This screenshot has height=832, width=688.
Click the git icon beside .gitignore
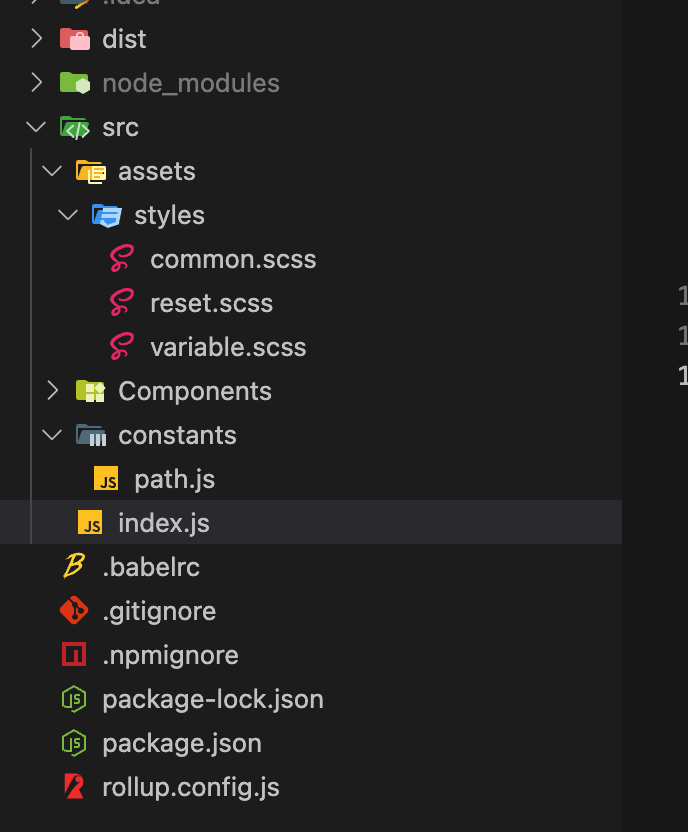(x=74, y=611)
